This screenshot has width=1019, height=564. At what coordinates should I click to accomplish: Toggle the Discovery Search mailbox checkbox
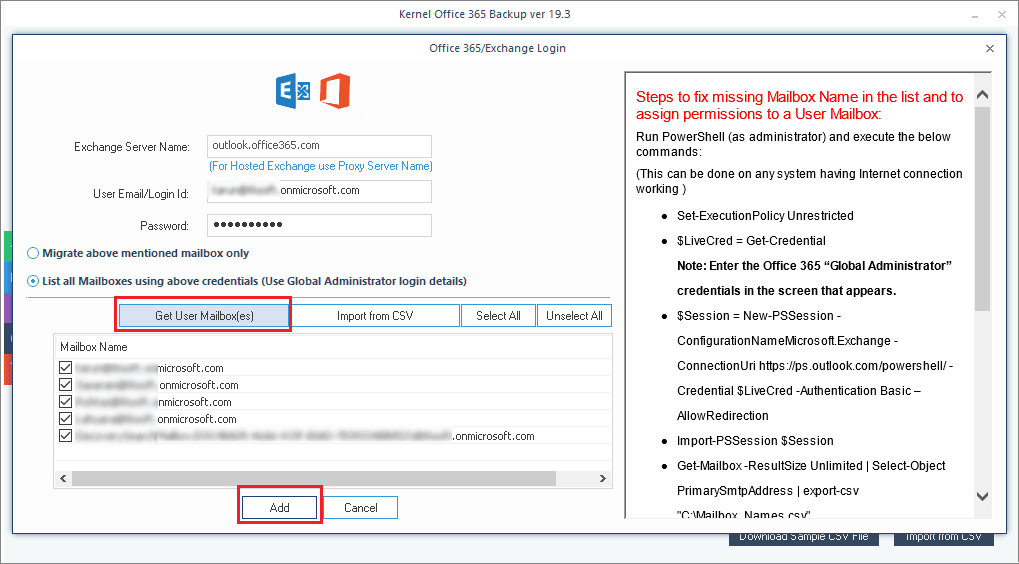point(65,435)
